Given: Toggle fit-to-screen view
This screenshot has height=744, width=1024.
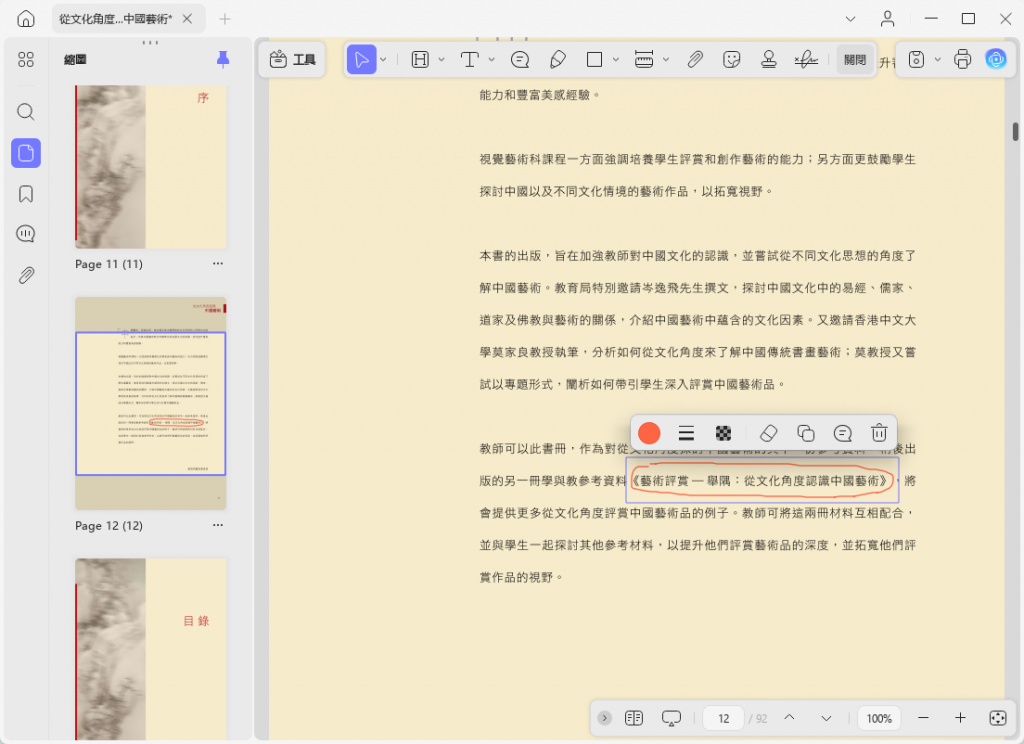Looking at the screenshot, I should coord(997,718).
